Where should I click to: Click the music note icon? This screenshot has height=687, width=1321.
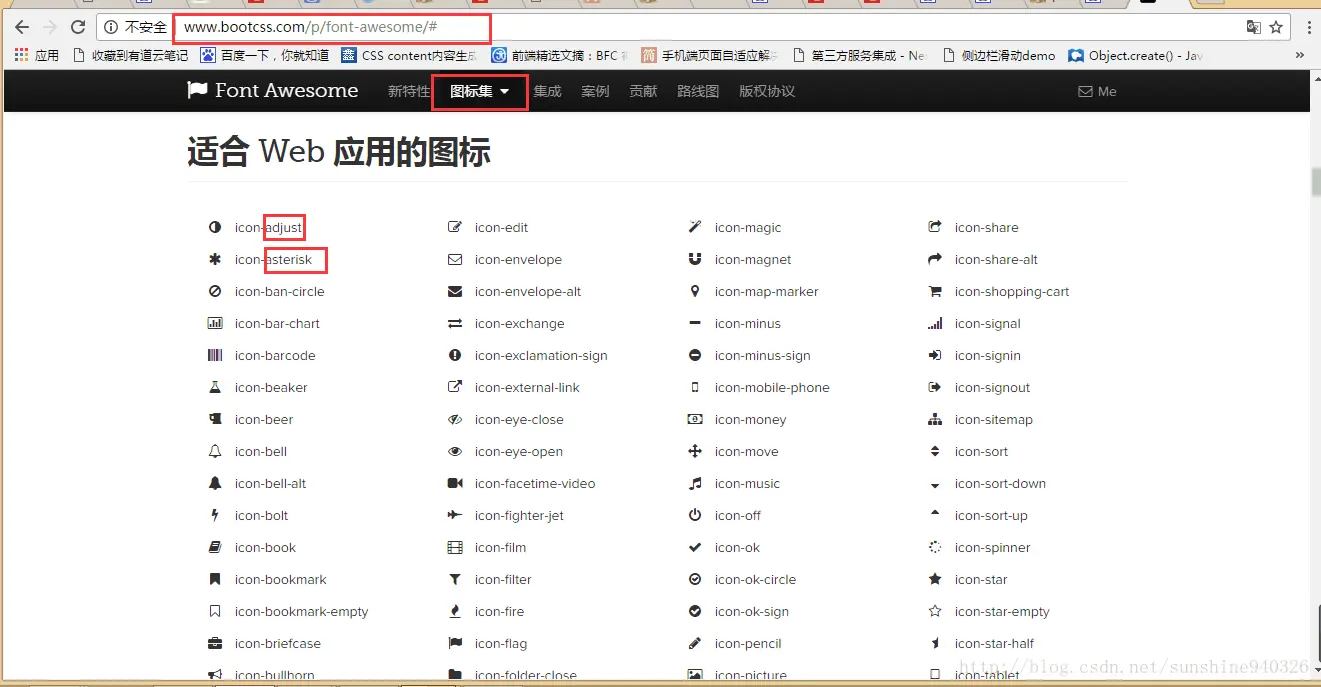point(695,483)
